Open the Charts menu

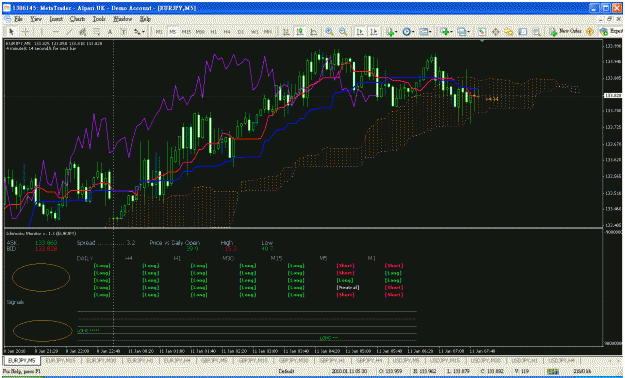[77, 19]
